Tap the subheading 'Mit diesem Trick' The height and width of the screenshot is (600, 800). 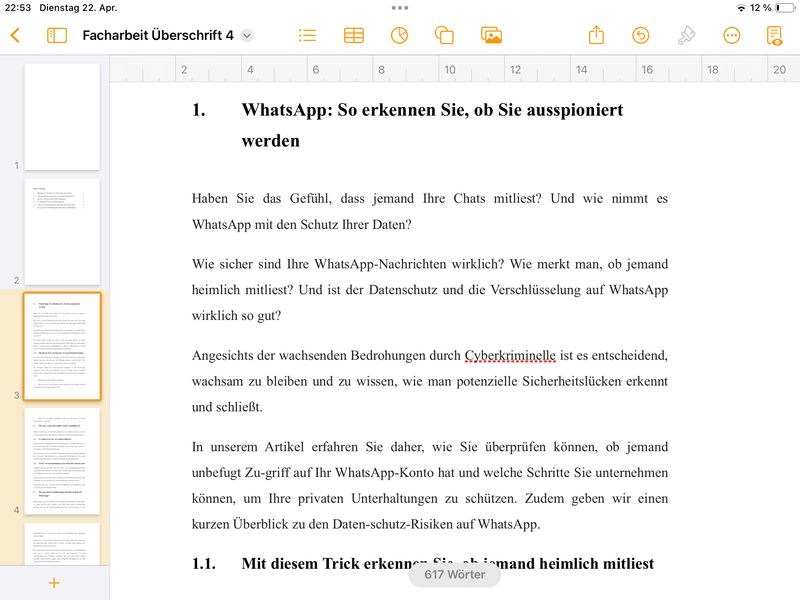[447, 564]
